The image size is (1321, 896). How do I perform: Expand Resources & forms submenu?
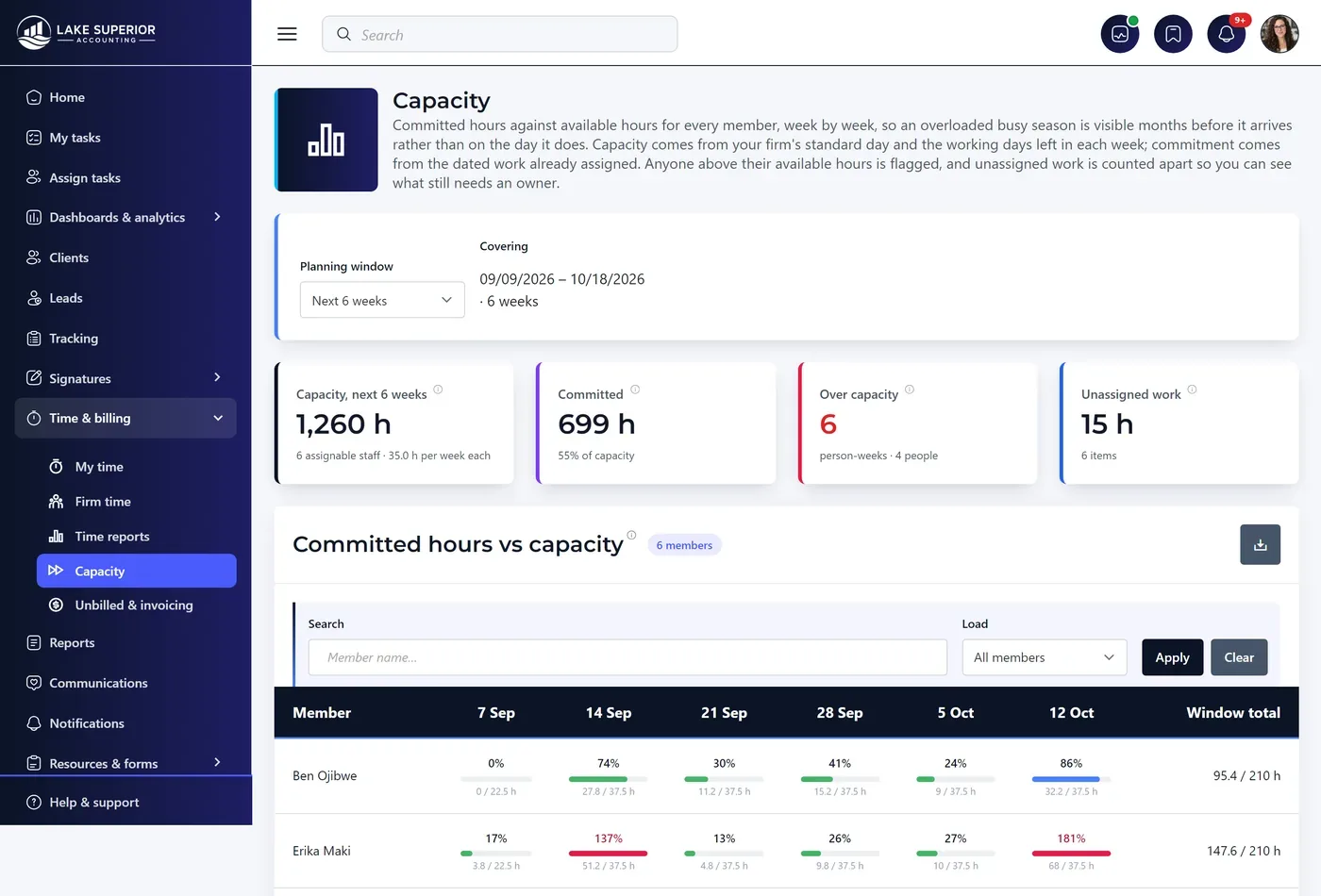click(x=125, y=762)
